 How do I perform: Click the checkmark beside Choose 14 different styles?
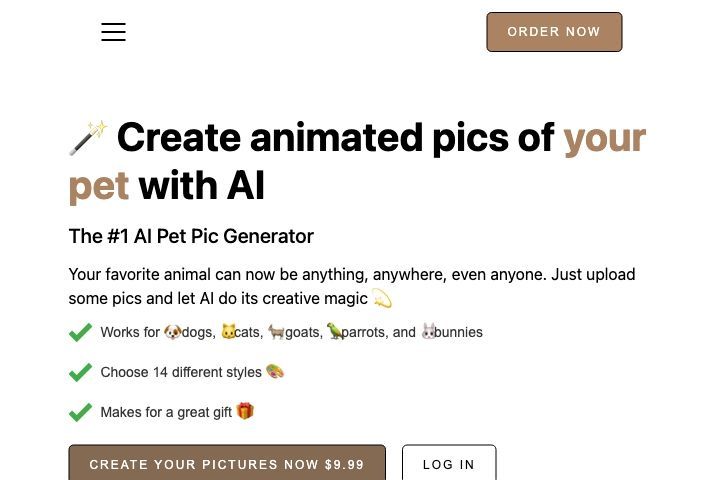[x=81, y=372]
